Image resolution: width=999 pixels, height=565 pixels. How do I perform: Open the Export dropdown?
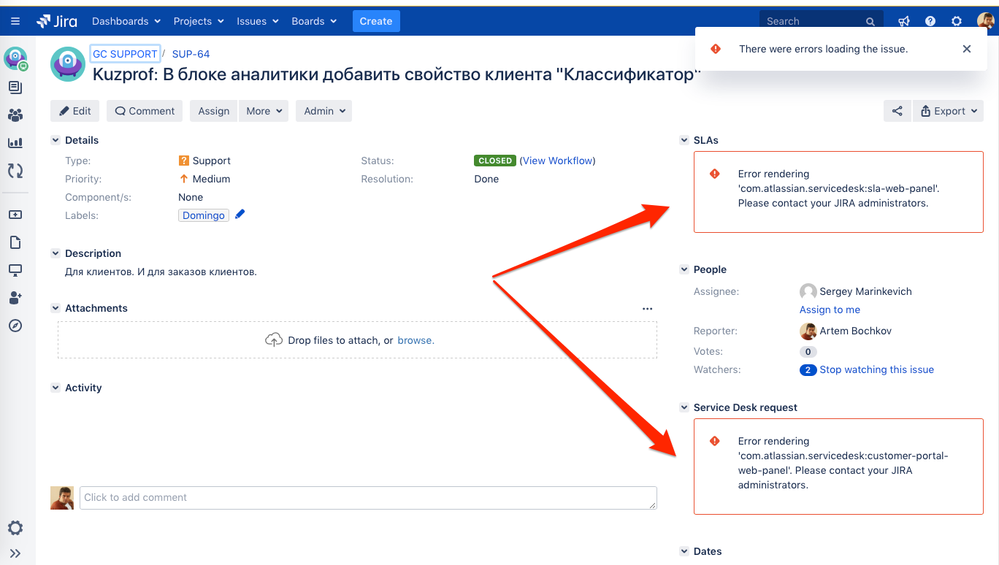[949, 111]
